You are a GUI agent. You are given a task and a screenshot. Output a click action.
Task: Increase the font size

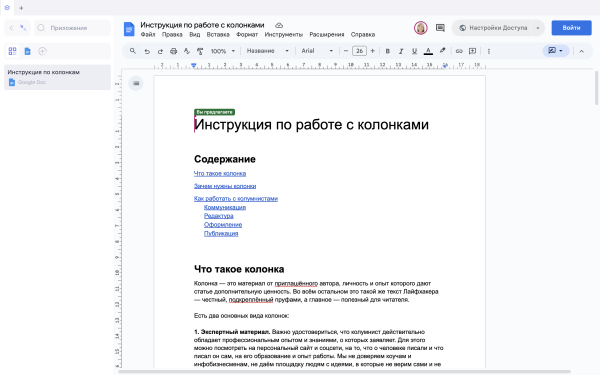[373, 51]
